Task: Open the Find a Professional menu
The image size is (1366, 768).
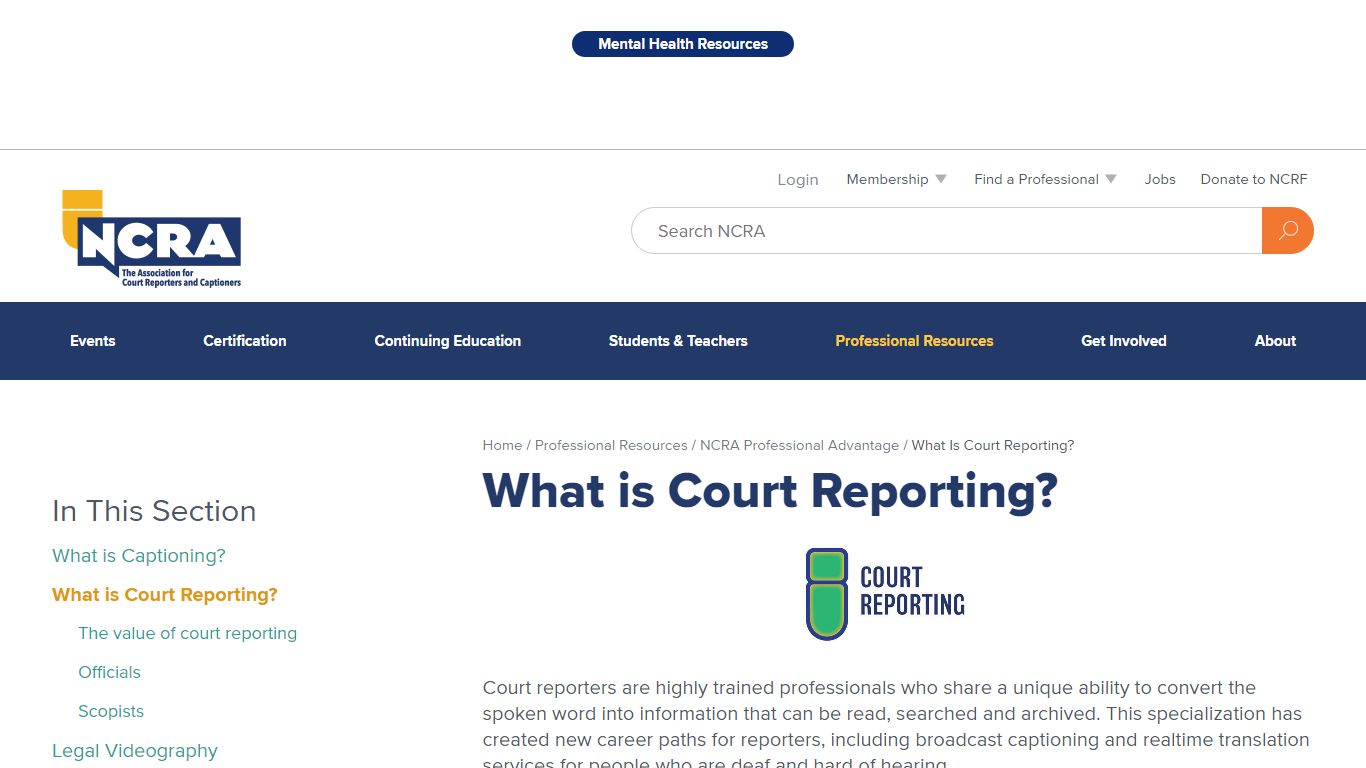Action: pos(1037,179)
